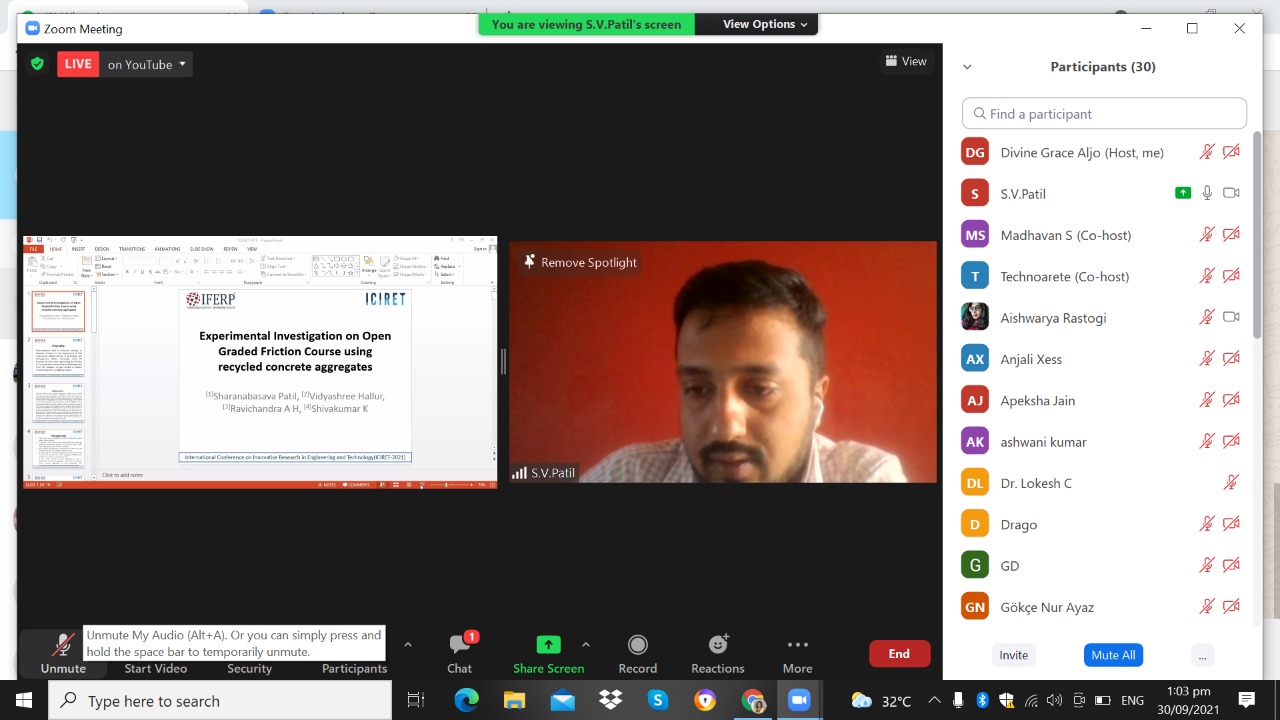The width and height of the screenshot is (1280, 720).
Task: Toggle the muted mic for Madhavan S
Action: coord(1207,235)
